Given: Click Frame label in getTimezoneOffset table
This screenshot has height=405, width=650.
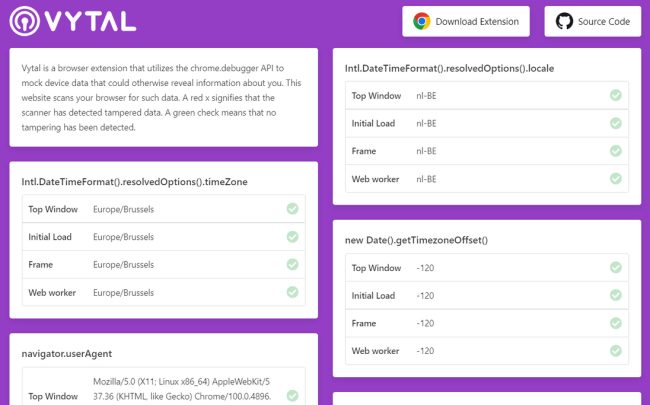Looking at the screenshot, I should point(364,323).
